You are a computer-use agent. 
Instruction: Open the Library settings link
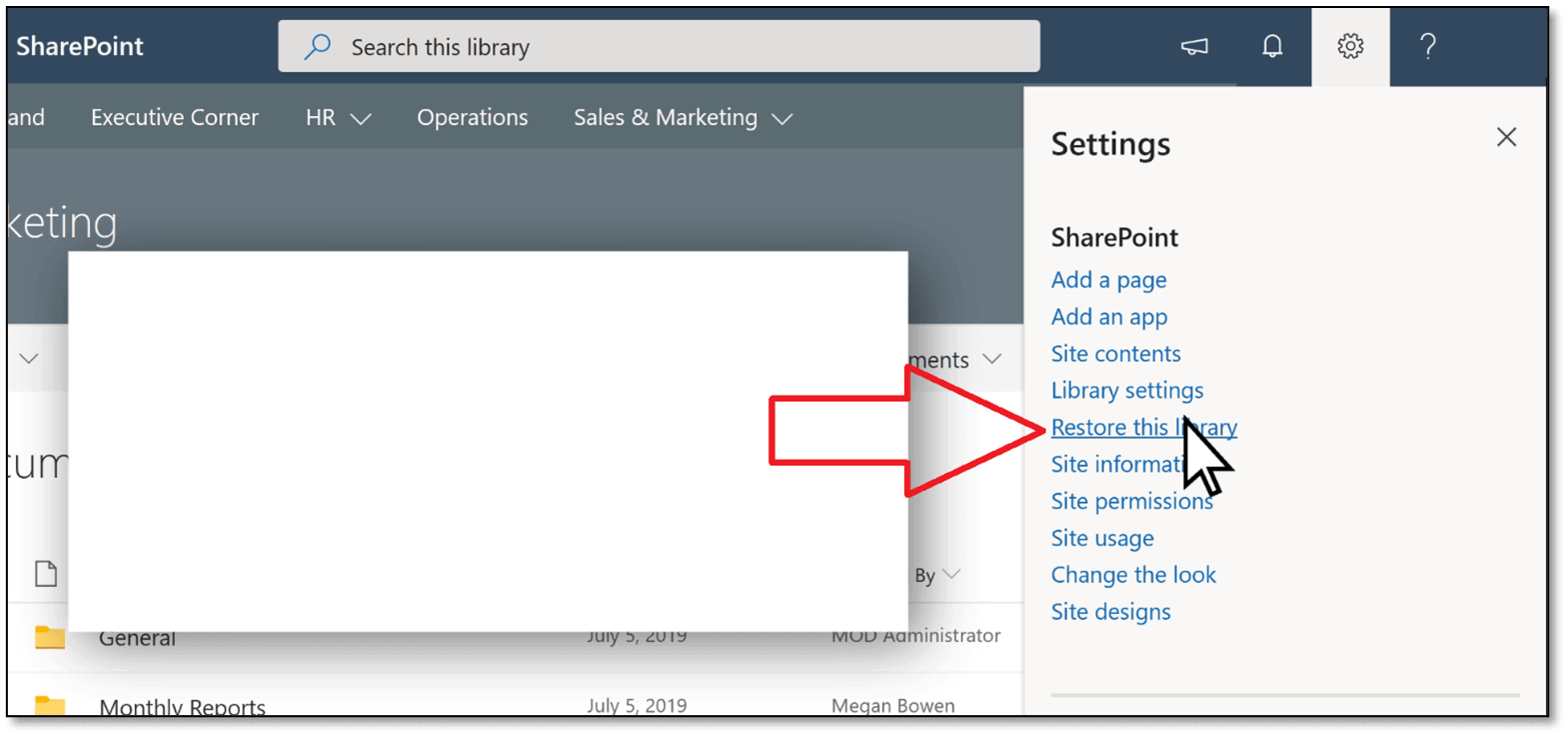[1126, 391]
